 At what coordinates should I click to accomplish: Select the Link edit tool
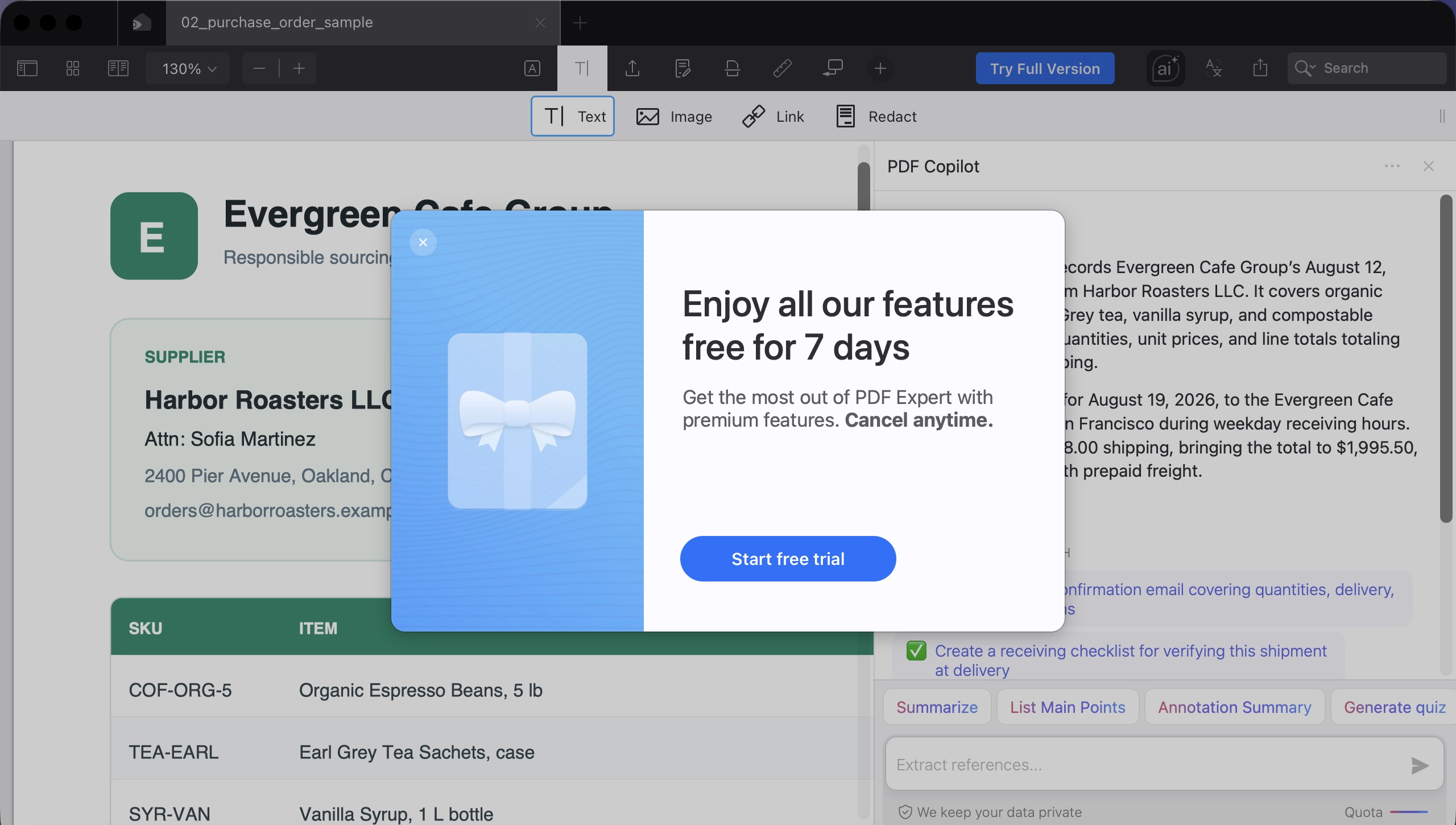pyautogui.click(x=773, y=117)
